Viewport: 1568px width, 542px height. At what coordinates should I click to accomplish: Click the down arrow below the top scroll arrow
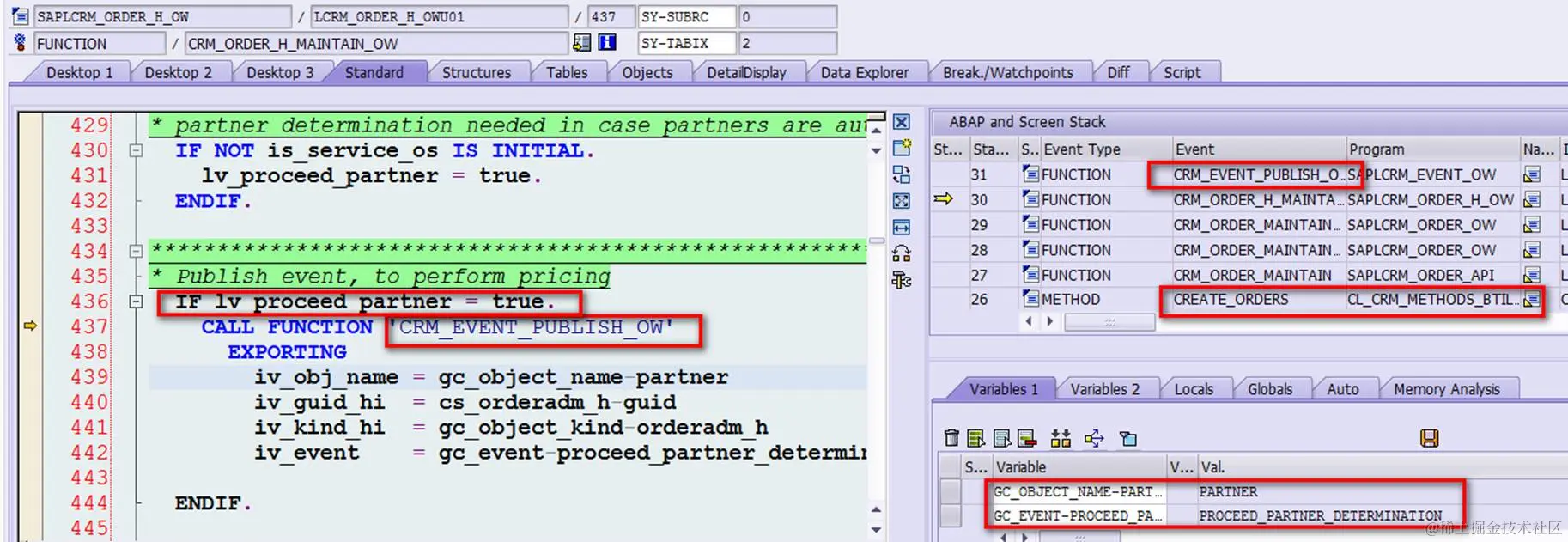876,150
